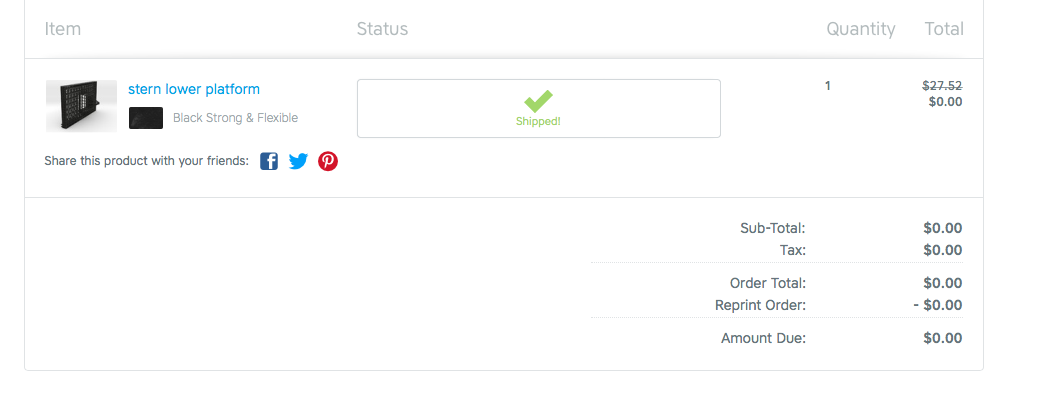Viewport: 1044px width, 402px height.
Task: Open the stern lower platform thumbnail
Action: coord(81,106)
